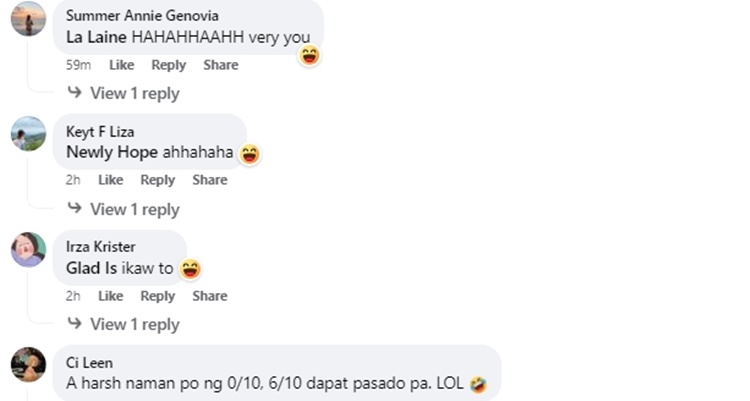750x401 pixels.
Task: Open tagged profile Newly Hope
Action: [112, 152]
